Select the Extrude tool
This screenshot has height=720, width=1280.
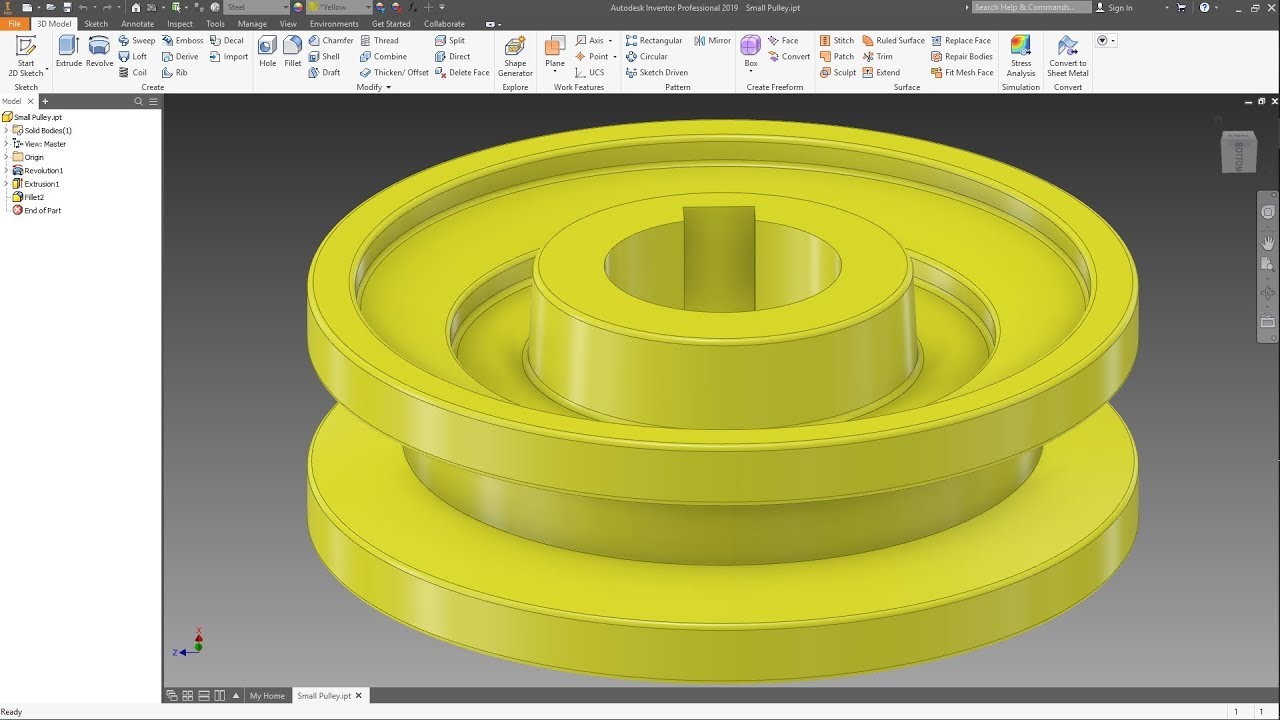(68, 52)
